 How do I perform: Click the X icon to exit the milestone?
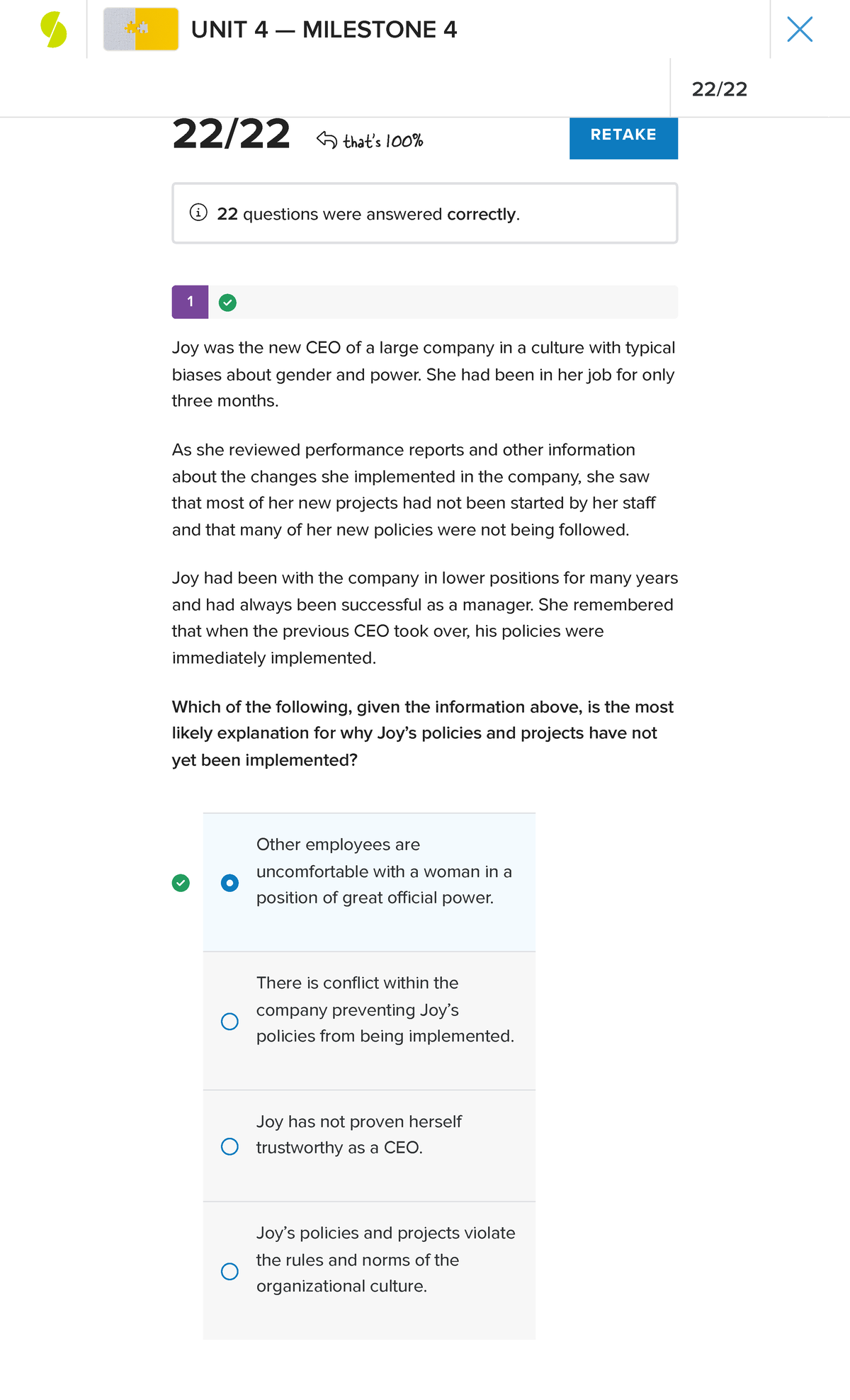(799, 29)
